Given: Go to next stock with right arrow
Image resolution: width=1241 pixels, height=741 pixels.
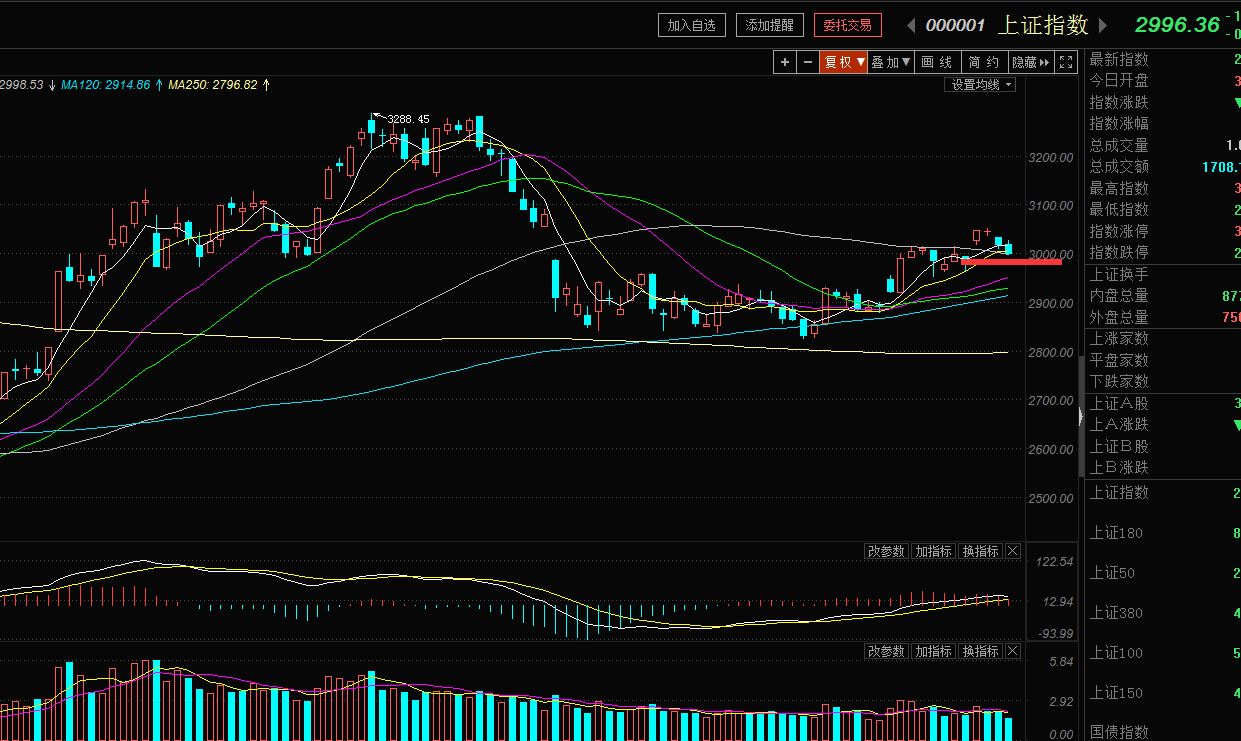Looking at the screenshot, I should click(x=1103, y=25).
